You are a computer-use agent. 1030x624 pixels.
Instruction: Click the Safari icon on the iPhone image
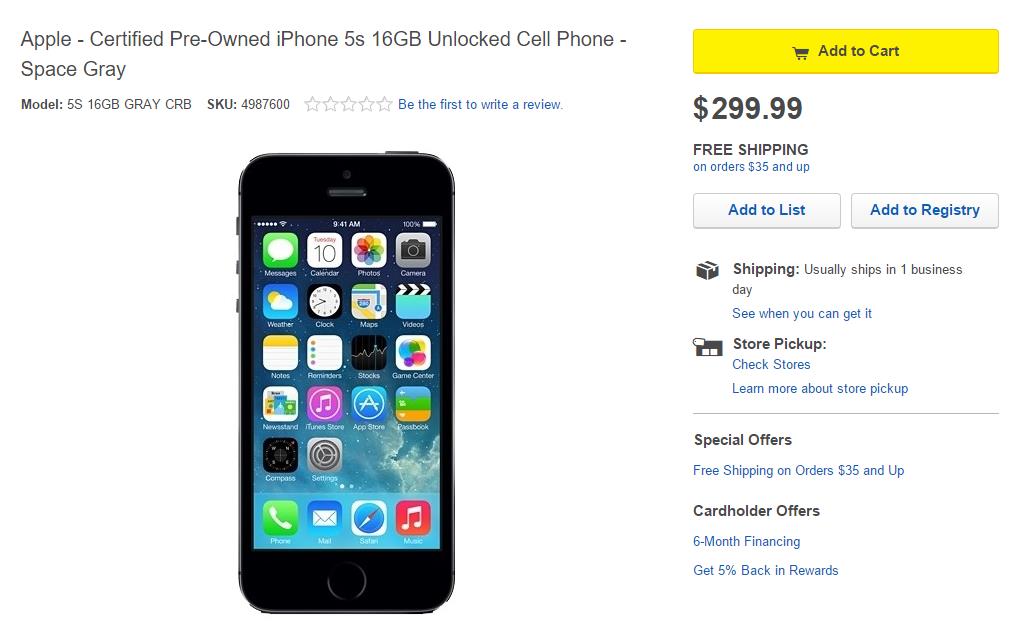coord(369,518)
